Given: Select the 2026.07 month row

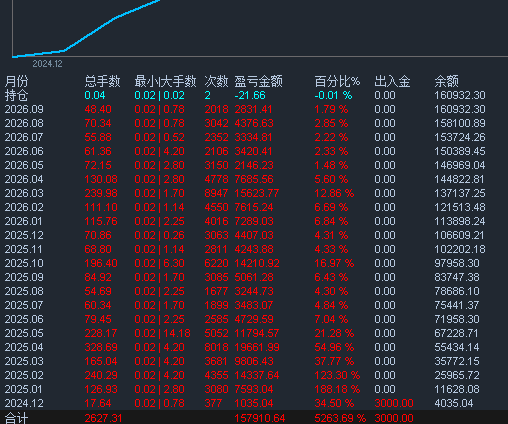Looking at the screenshot, I should point(24,138).
